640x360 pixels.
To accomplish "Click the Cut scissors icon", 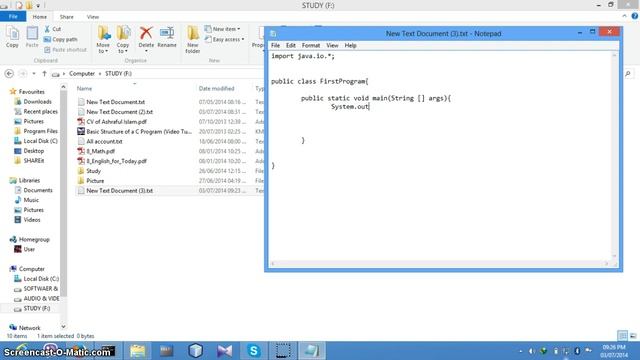I will click(47, 29).
